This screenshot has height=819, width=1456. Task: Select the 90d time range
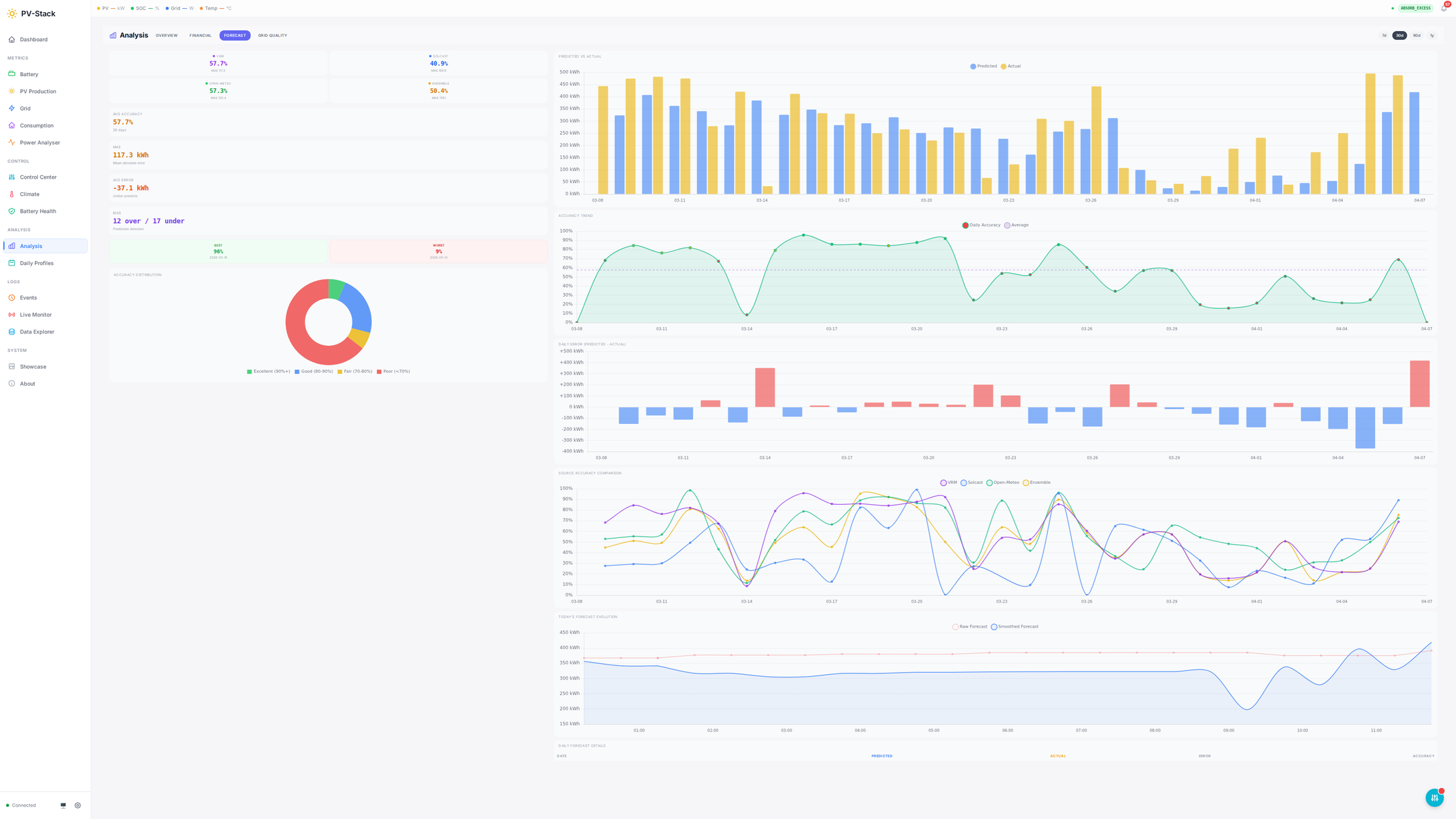pos(1416,36)
